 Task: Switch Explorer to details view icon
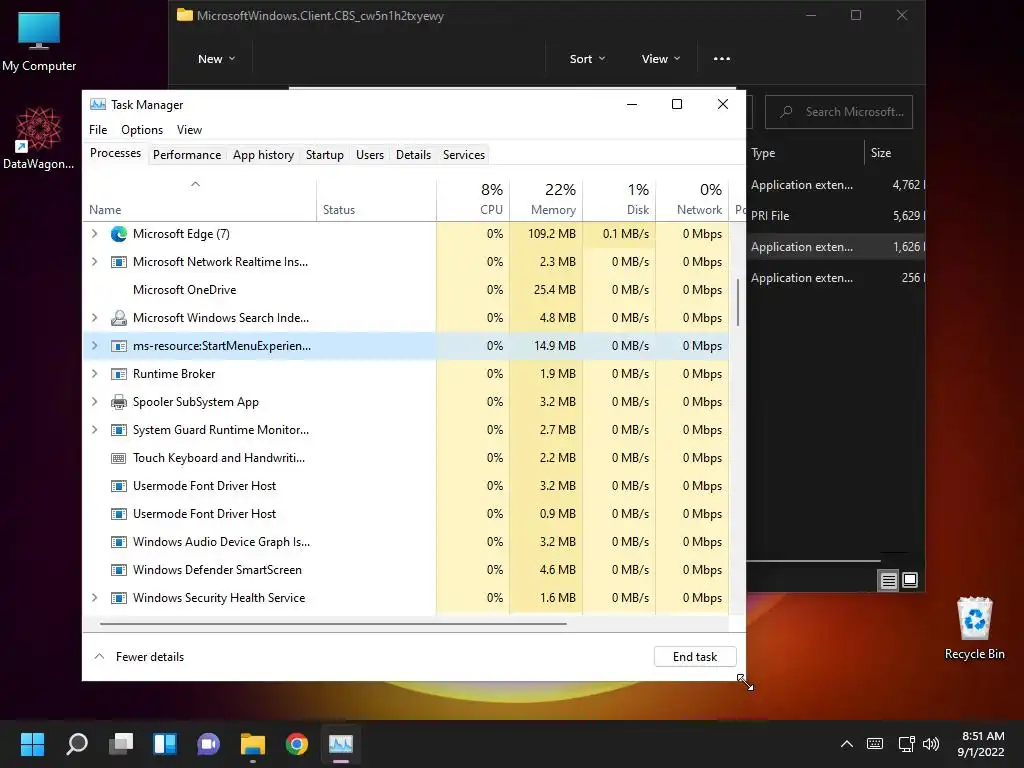(888, 580)
